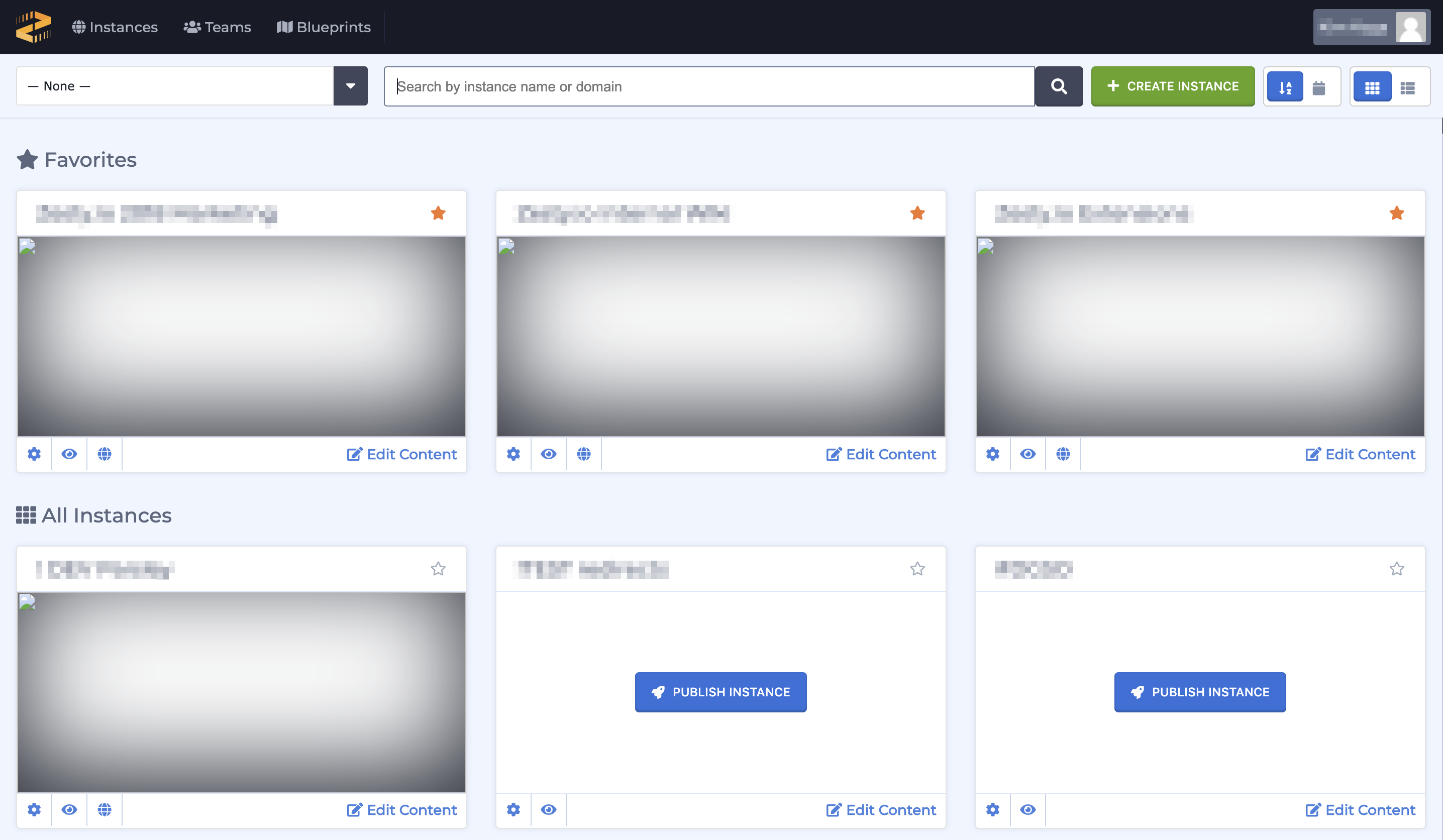Open settings gear on second All Instances card
The image size is (1443, 840).
pos(513,810)
